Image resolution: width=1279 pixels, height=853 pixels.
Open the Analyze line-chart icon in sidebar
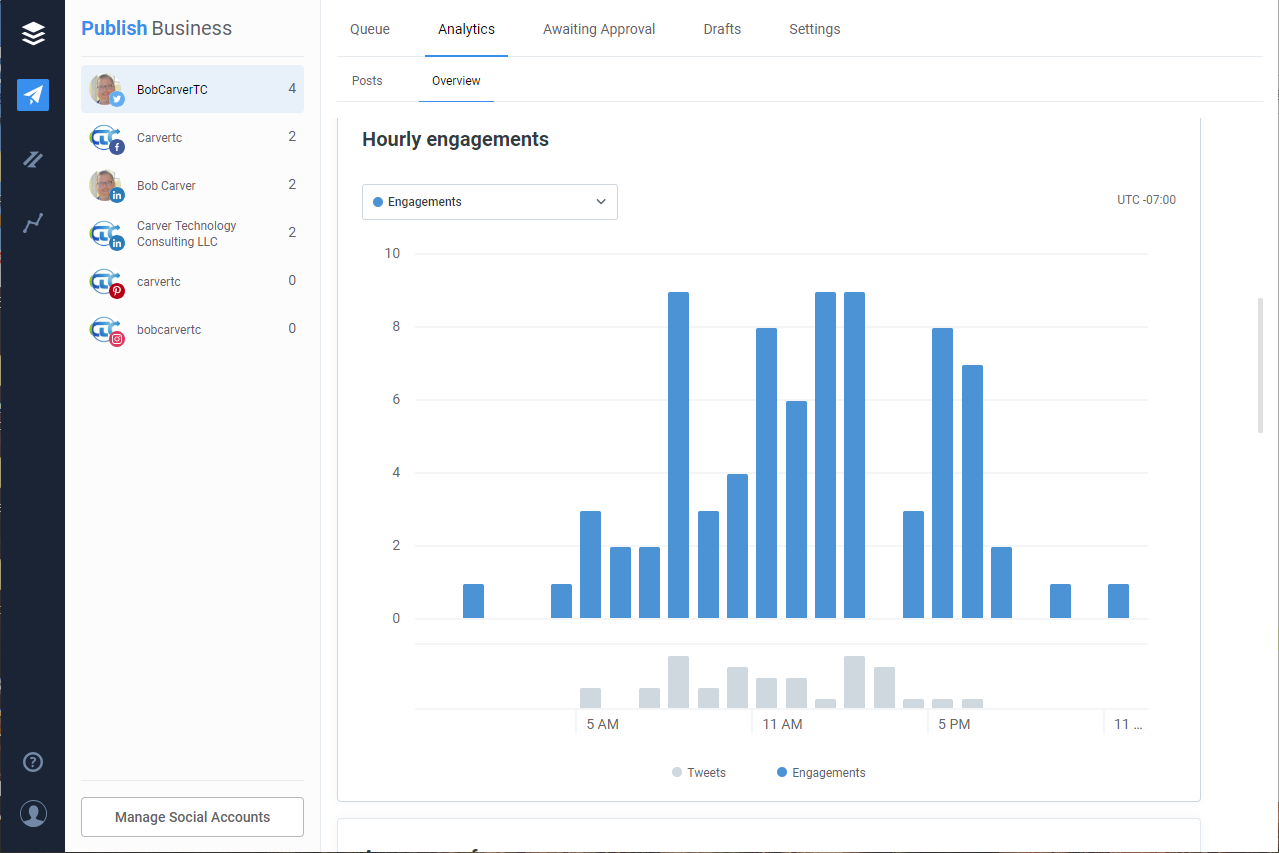[33, 223]
